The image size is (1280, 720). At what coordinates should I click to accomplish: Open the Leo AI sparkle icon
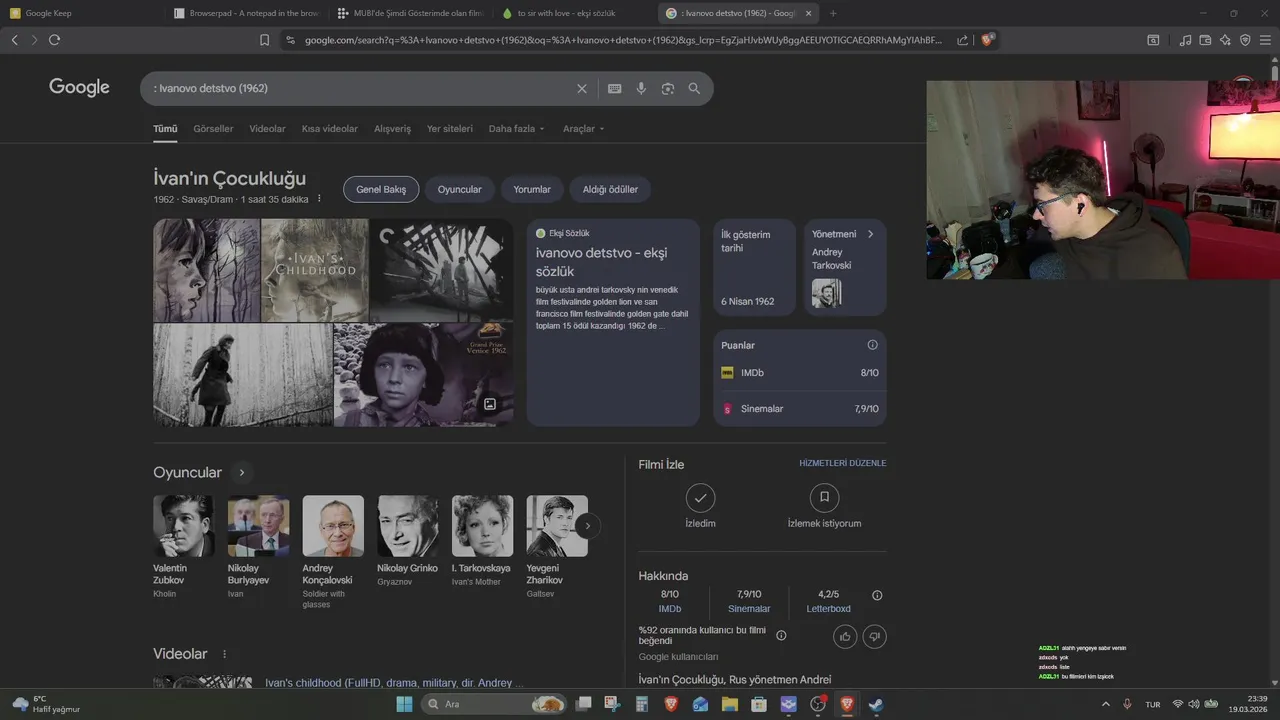click(1225, 40)
